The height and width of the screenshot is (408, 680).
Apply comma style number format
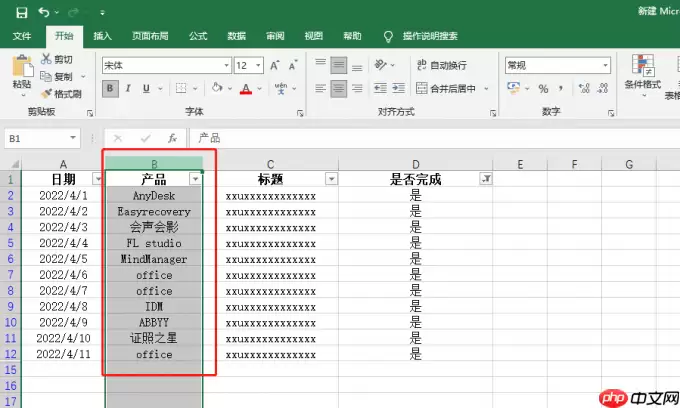tap(561, 89)
